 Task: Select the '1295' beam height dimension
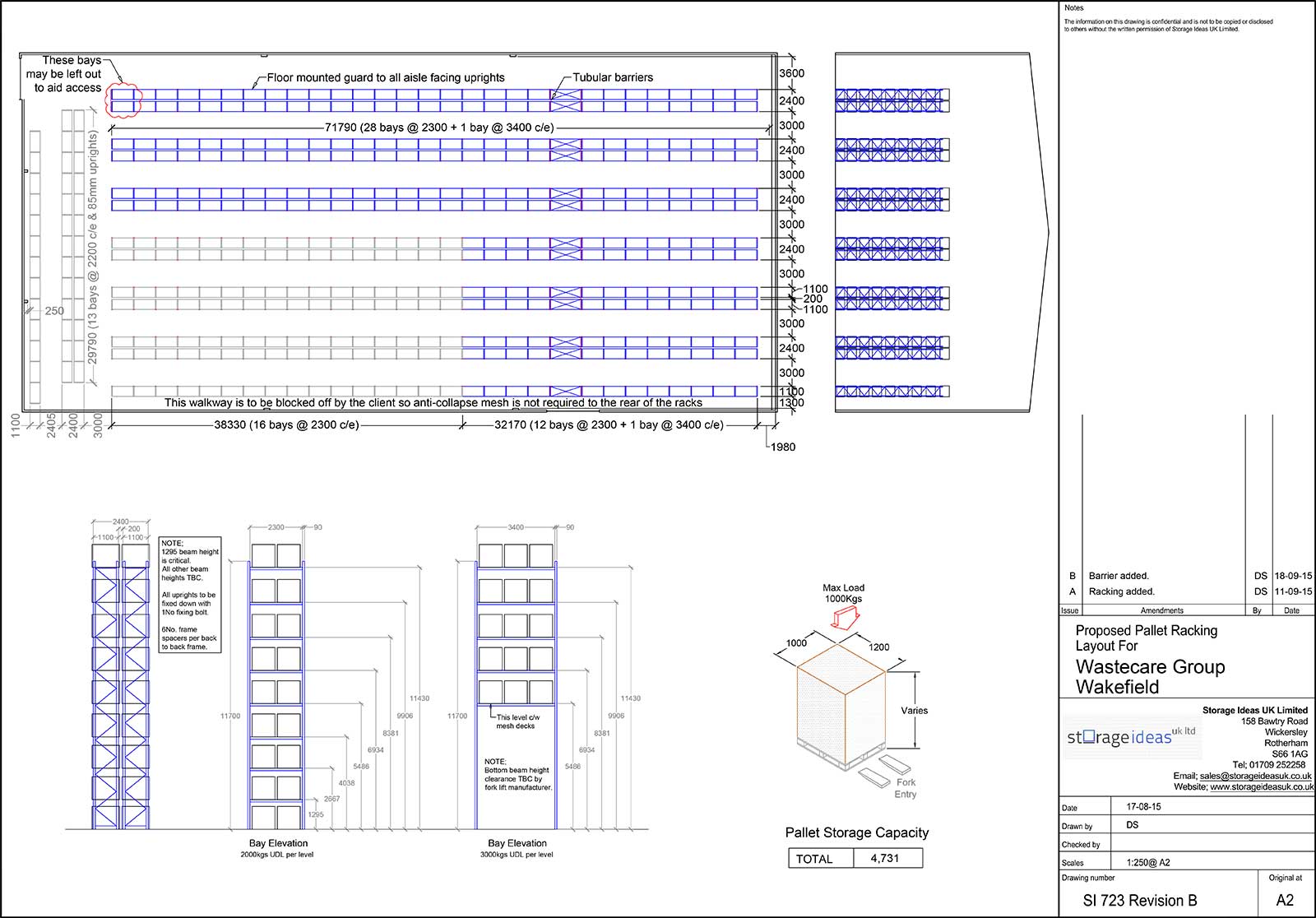coord(316,814)
